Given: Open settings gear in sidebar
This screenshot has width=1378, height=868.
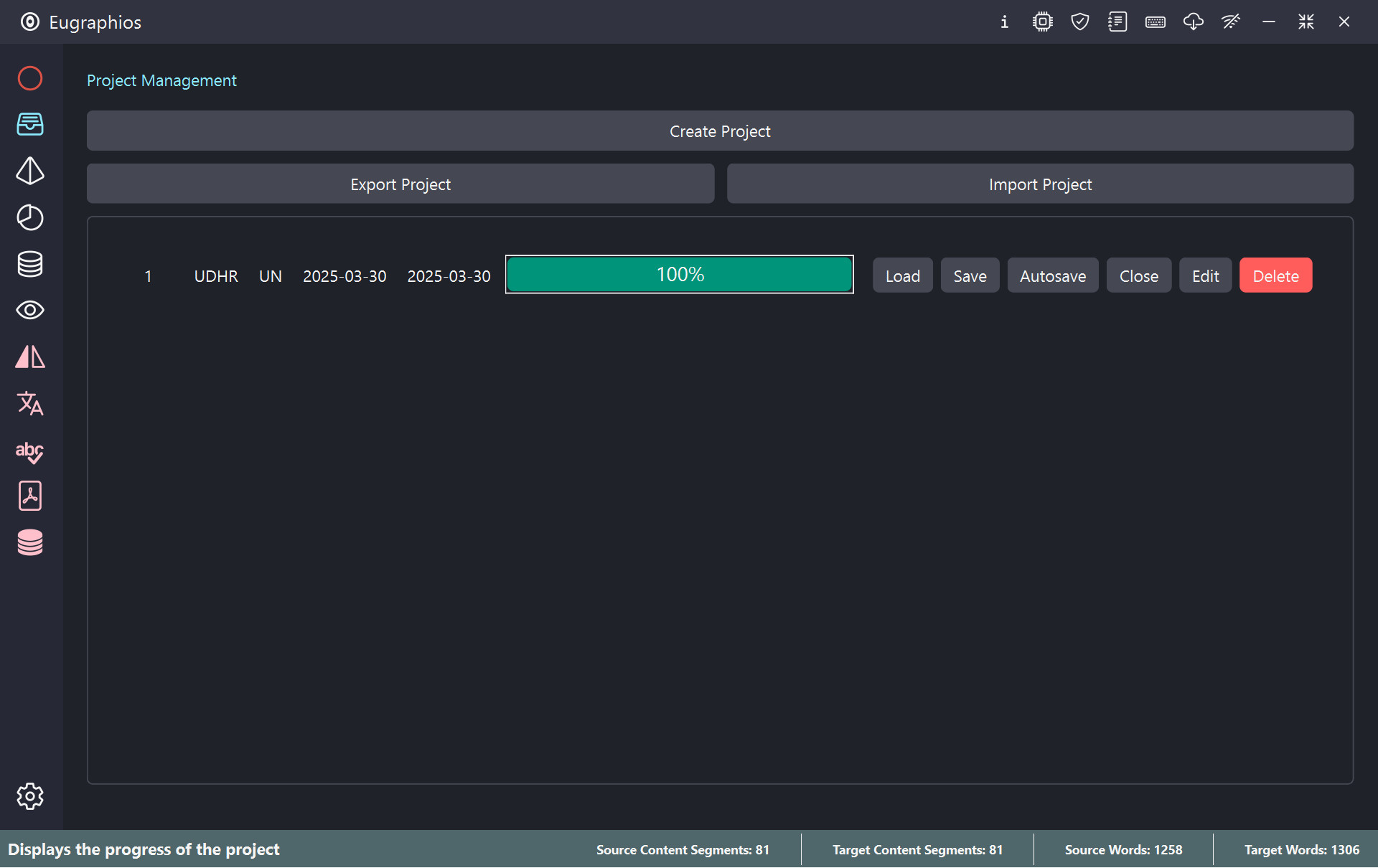Looking at the screenshot, I should (x=30, y=796).
